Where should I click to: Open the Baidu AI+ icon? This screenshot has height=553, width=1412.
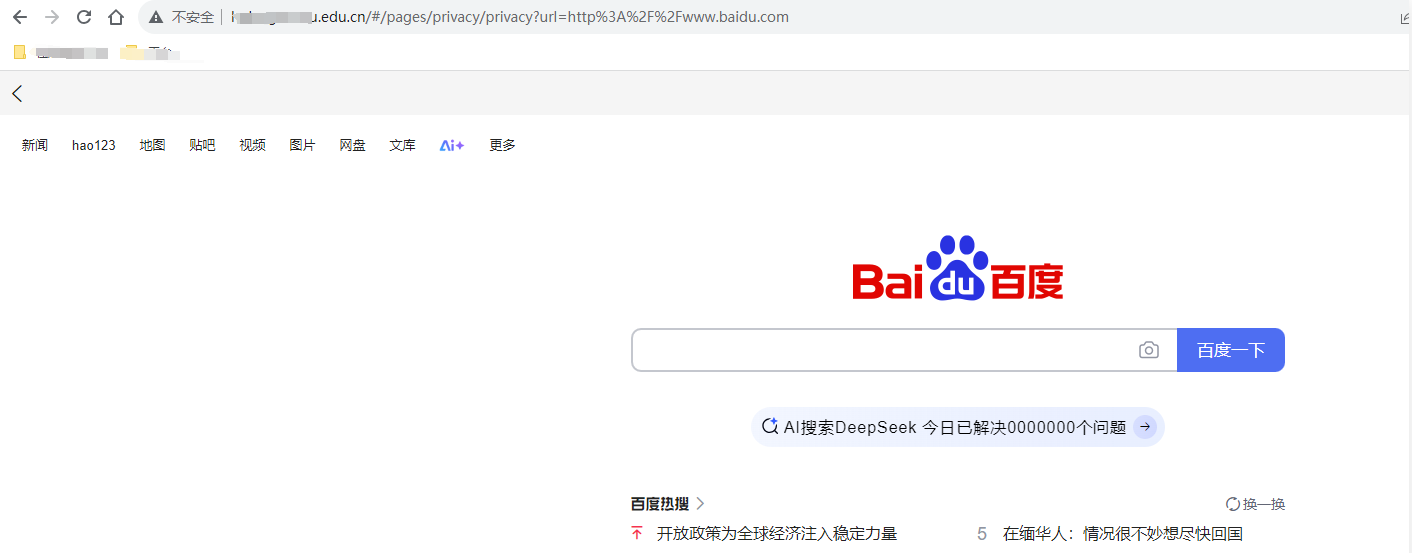coord(452,145)
